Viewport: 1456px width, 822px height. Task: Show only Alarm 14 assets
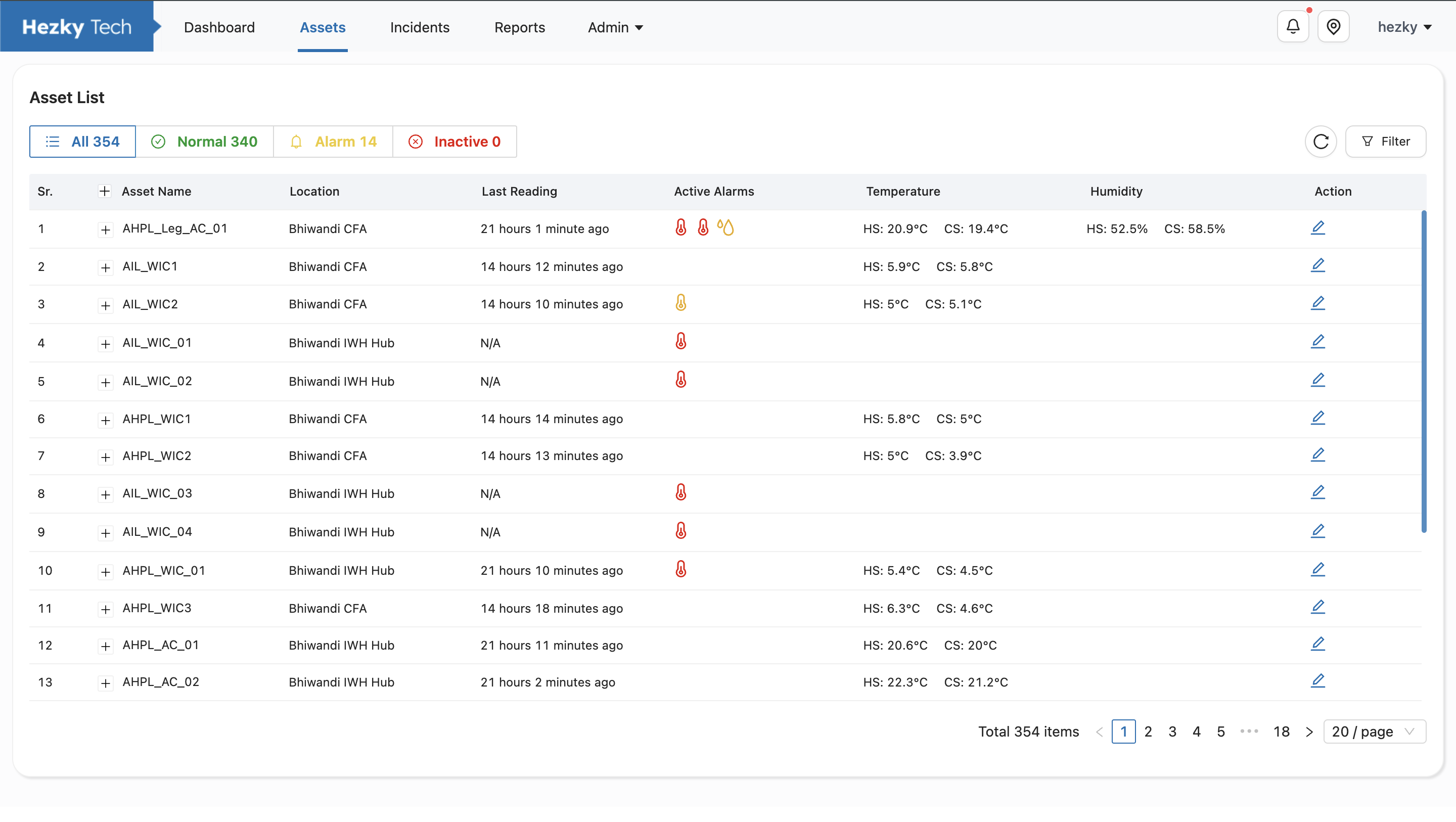point(333,142)
